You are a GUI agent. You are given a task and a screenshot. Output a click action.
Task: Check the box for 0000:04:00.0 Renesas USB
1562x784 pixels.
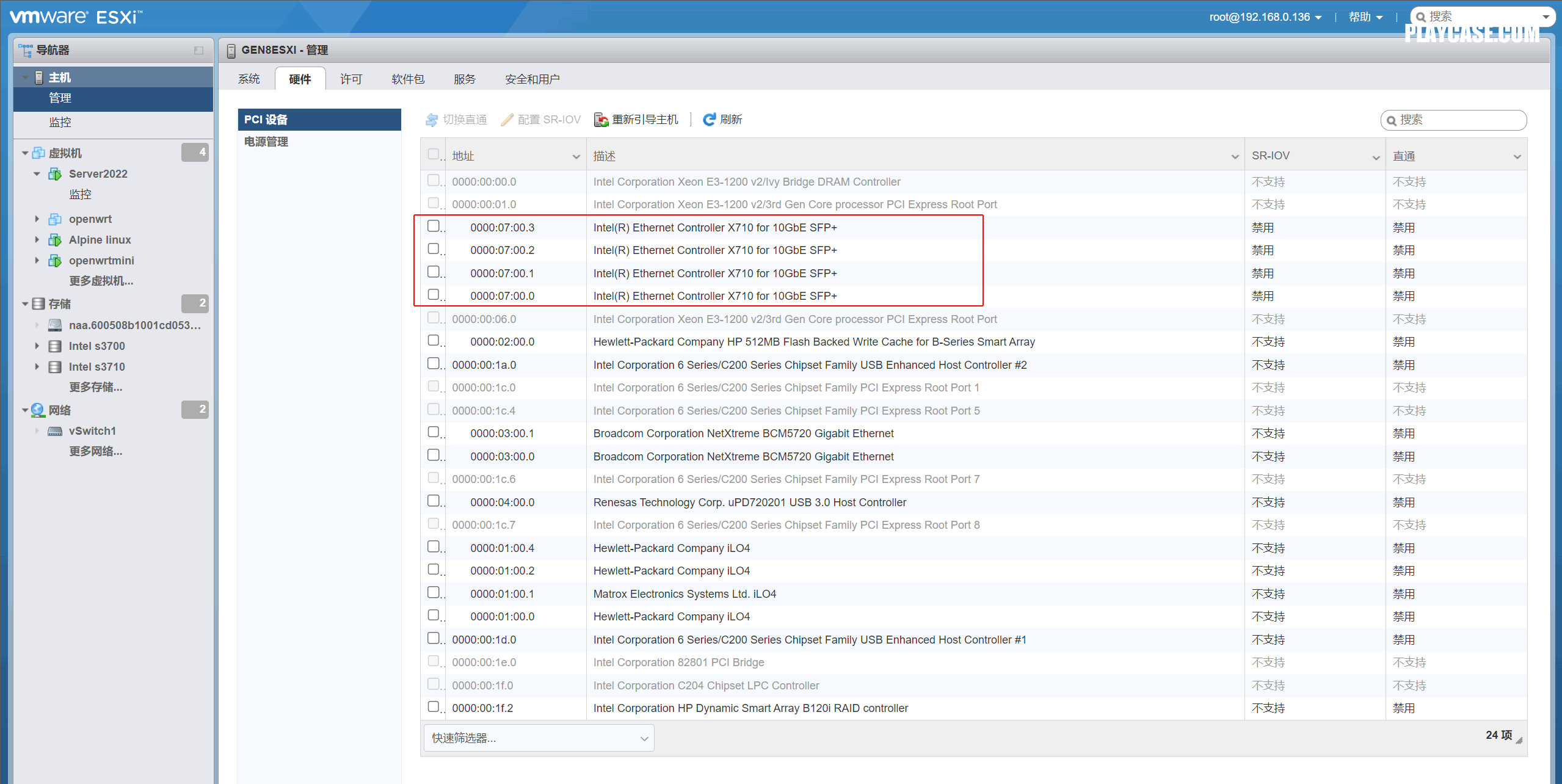tap(434, 501)
